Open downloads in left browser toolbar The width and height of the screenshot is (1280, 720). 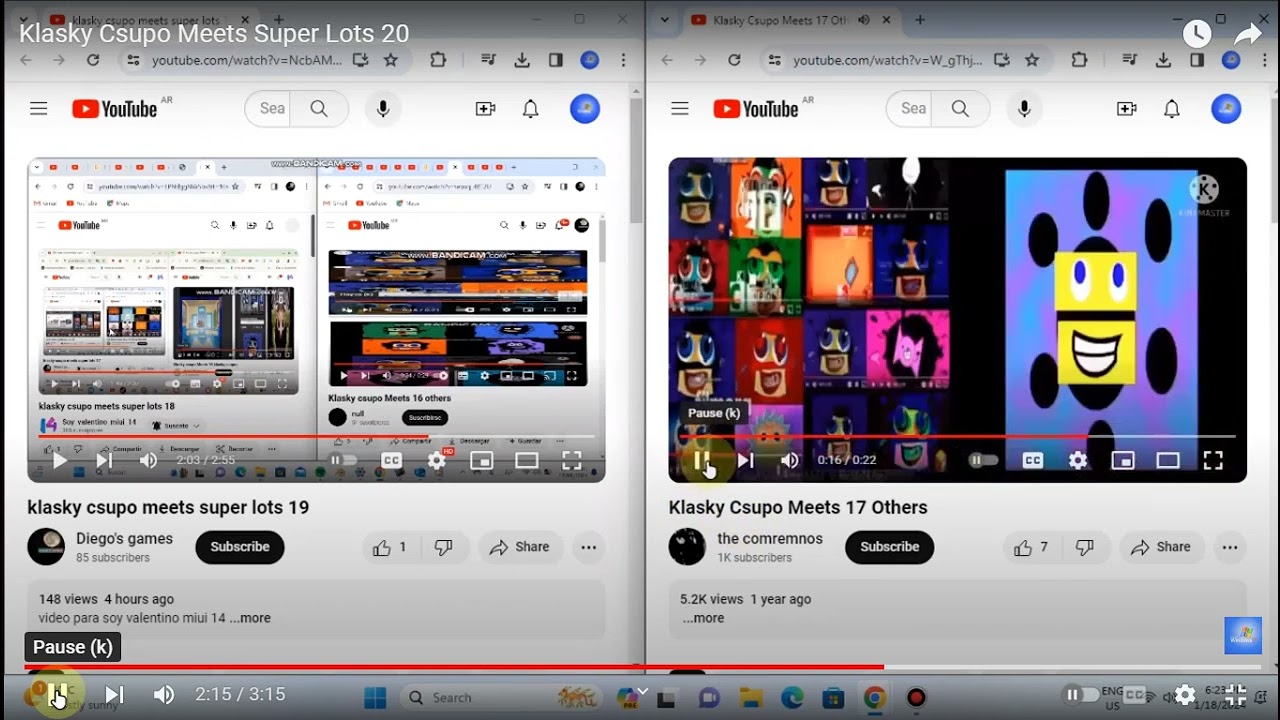point(522,60)
